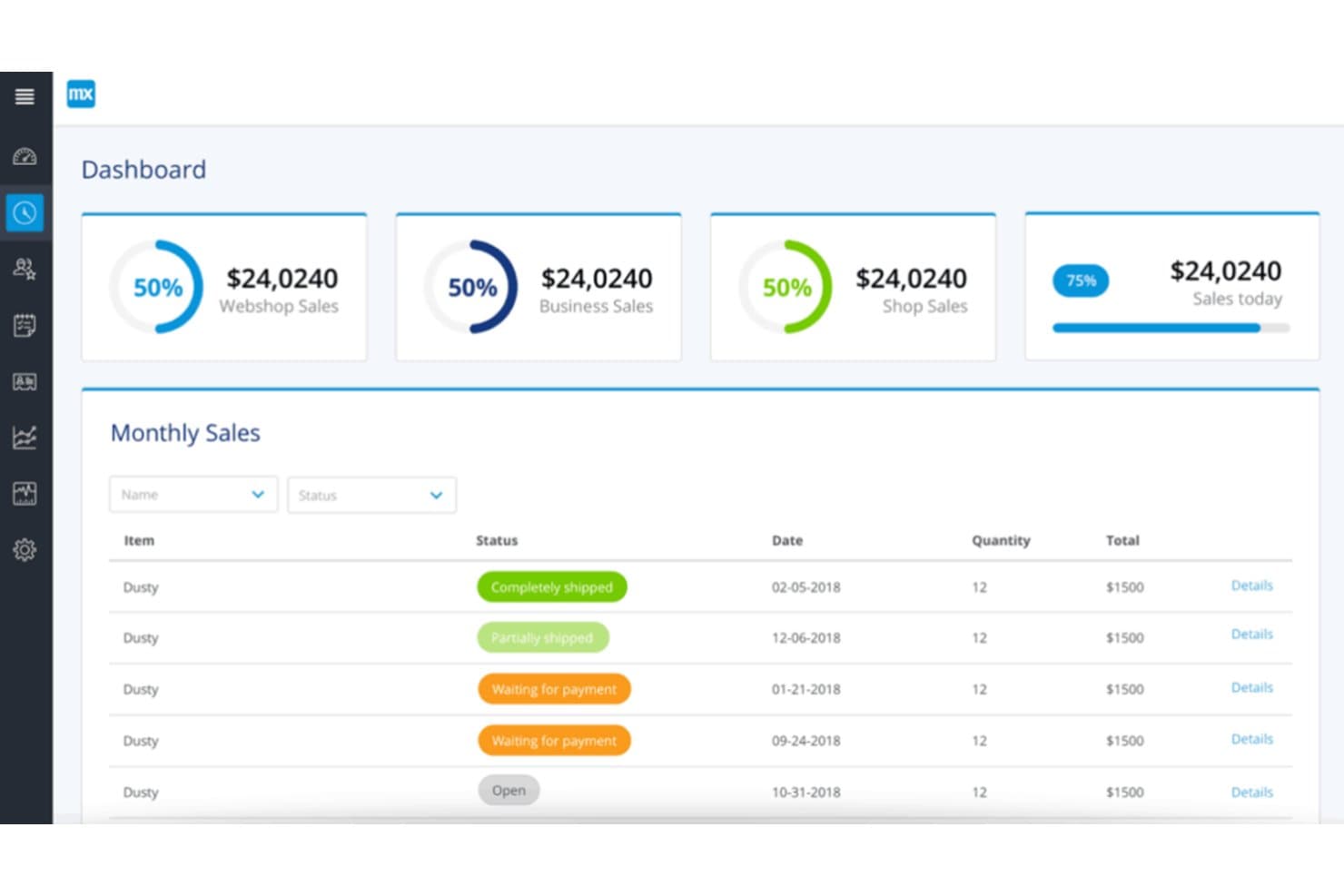Image resolution: width=1344 pixels, height=896 pixels.
Task: Open the users icon in sidebar
Action: point(25,269)
